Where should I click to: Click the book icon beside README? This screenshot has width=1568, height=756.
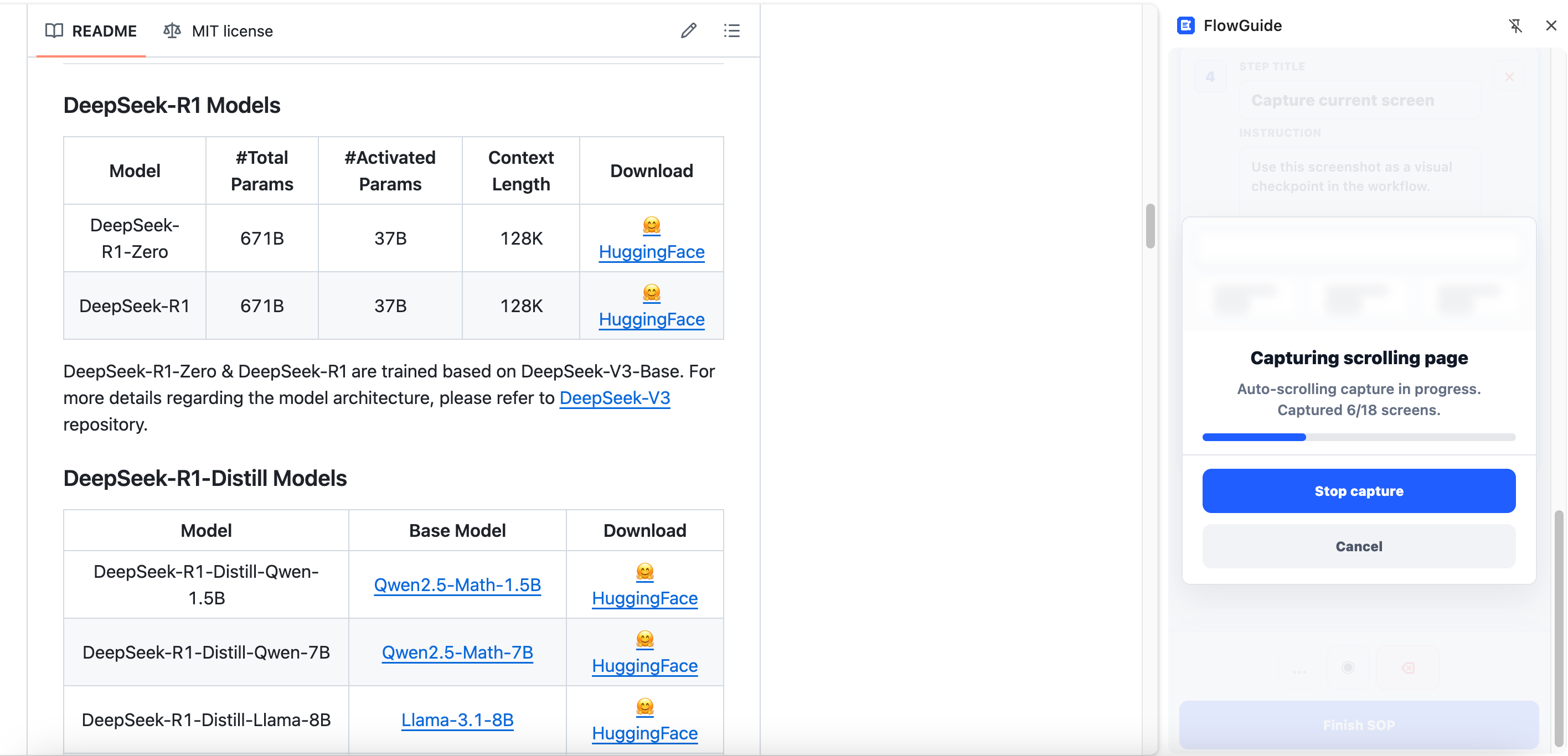tap(54, 30)
